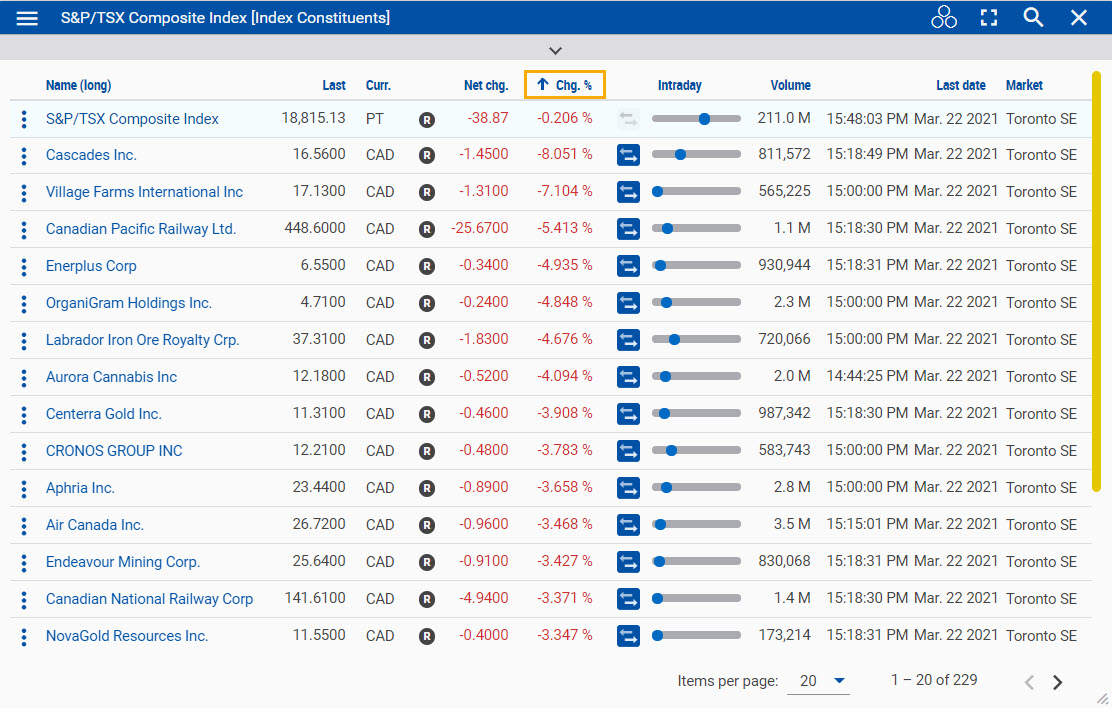
Task: Click the greyed intraday icon on the Composite Index row
Action: point(628,118)
